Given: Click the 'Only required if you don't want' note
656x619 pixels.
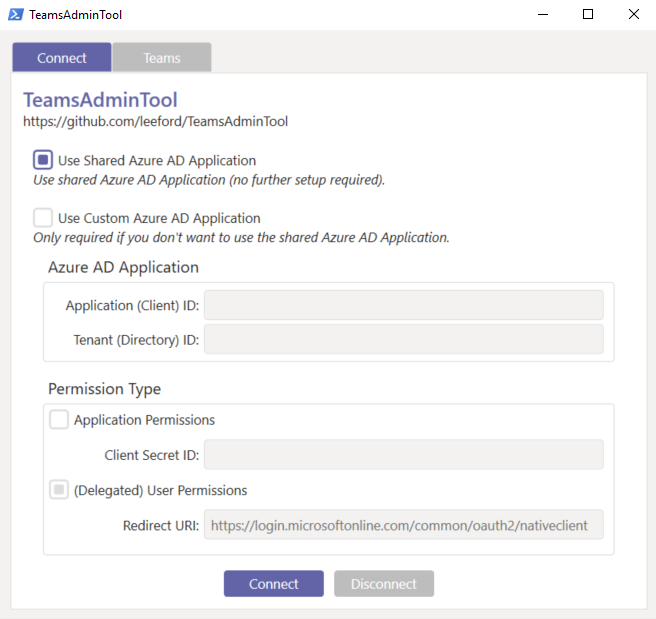Looking at the screenshot, I should (x=241, y=238).
